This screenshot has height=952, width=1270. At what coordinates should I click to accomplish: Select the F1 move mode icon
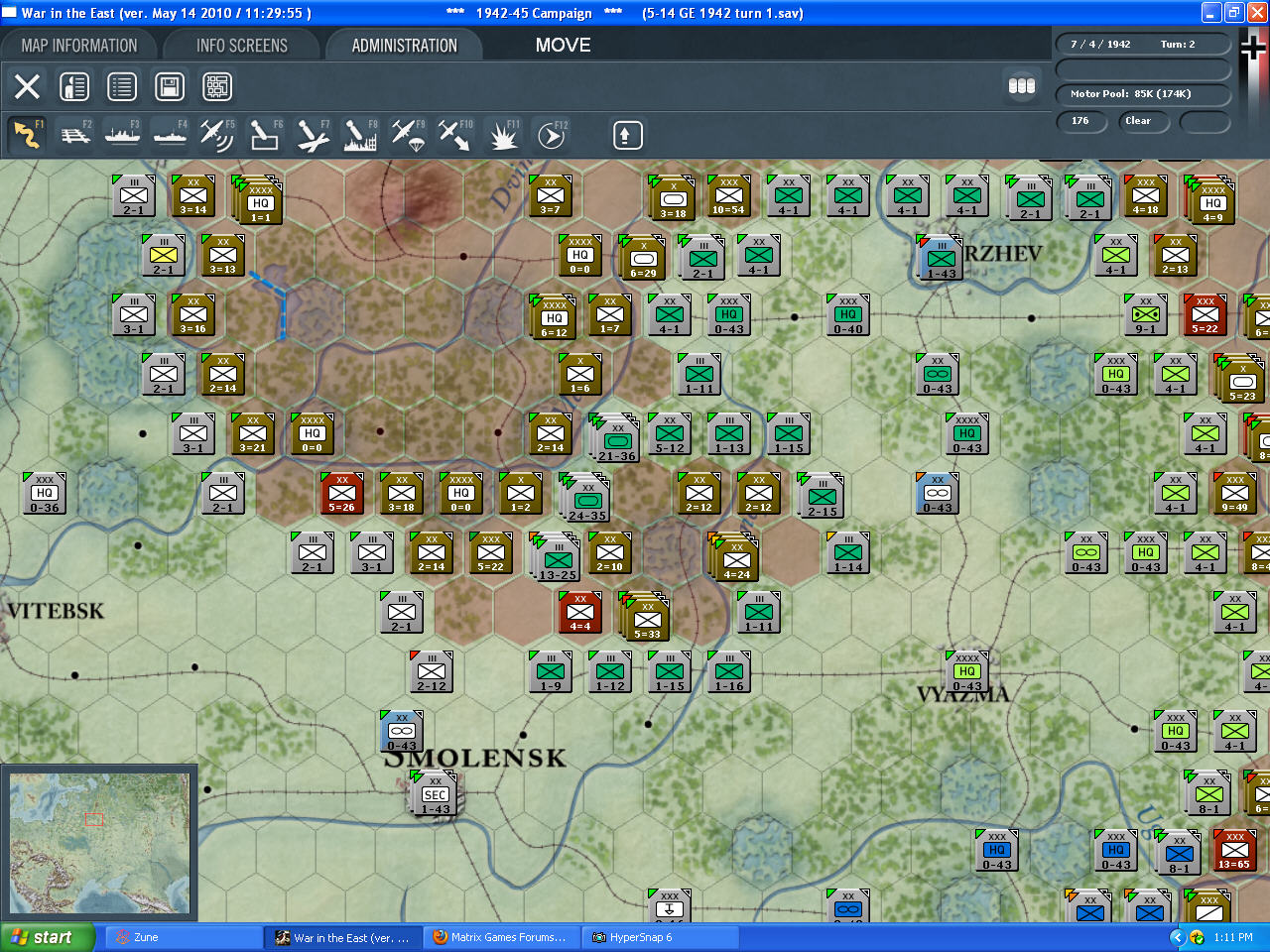click(x=27, y=135)
